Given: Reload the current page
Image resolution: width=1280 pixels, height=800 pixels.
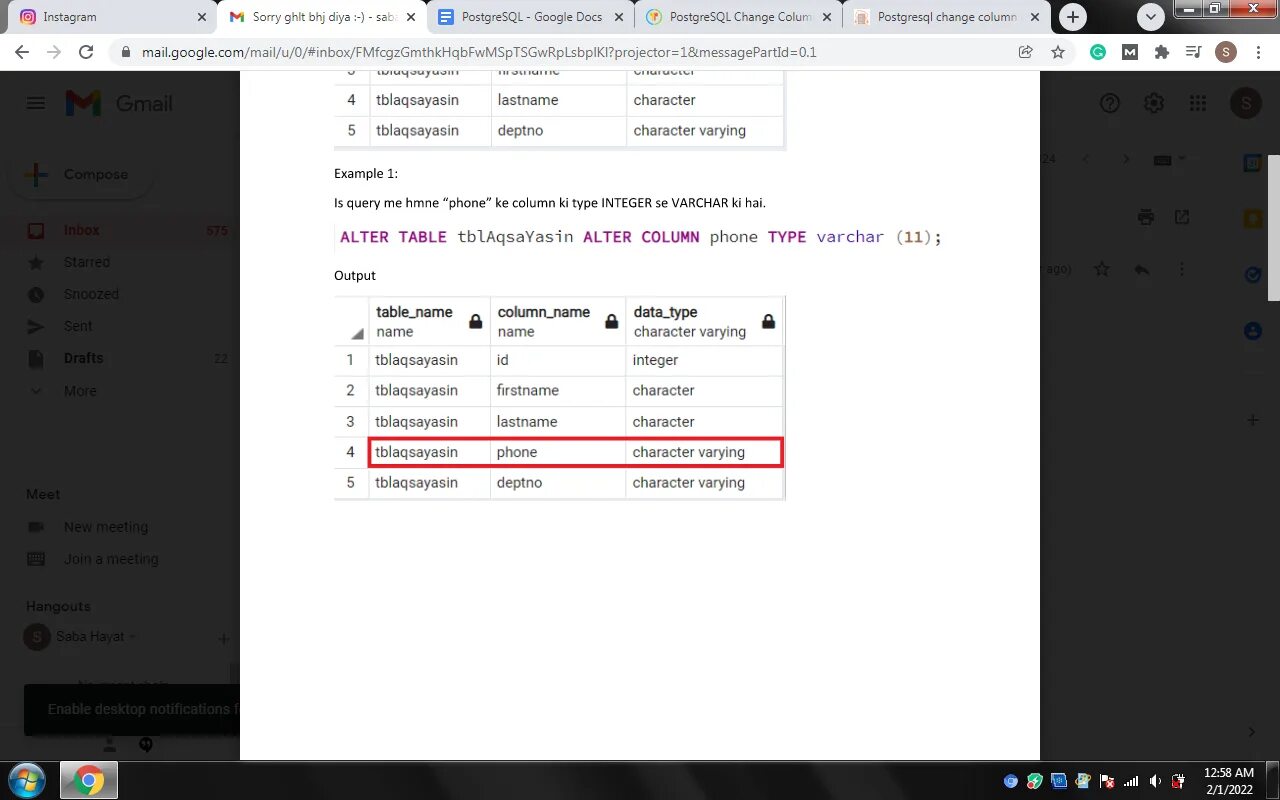Looking at the screenshot, I should pos(86,52).
